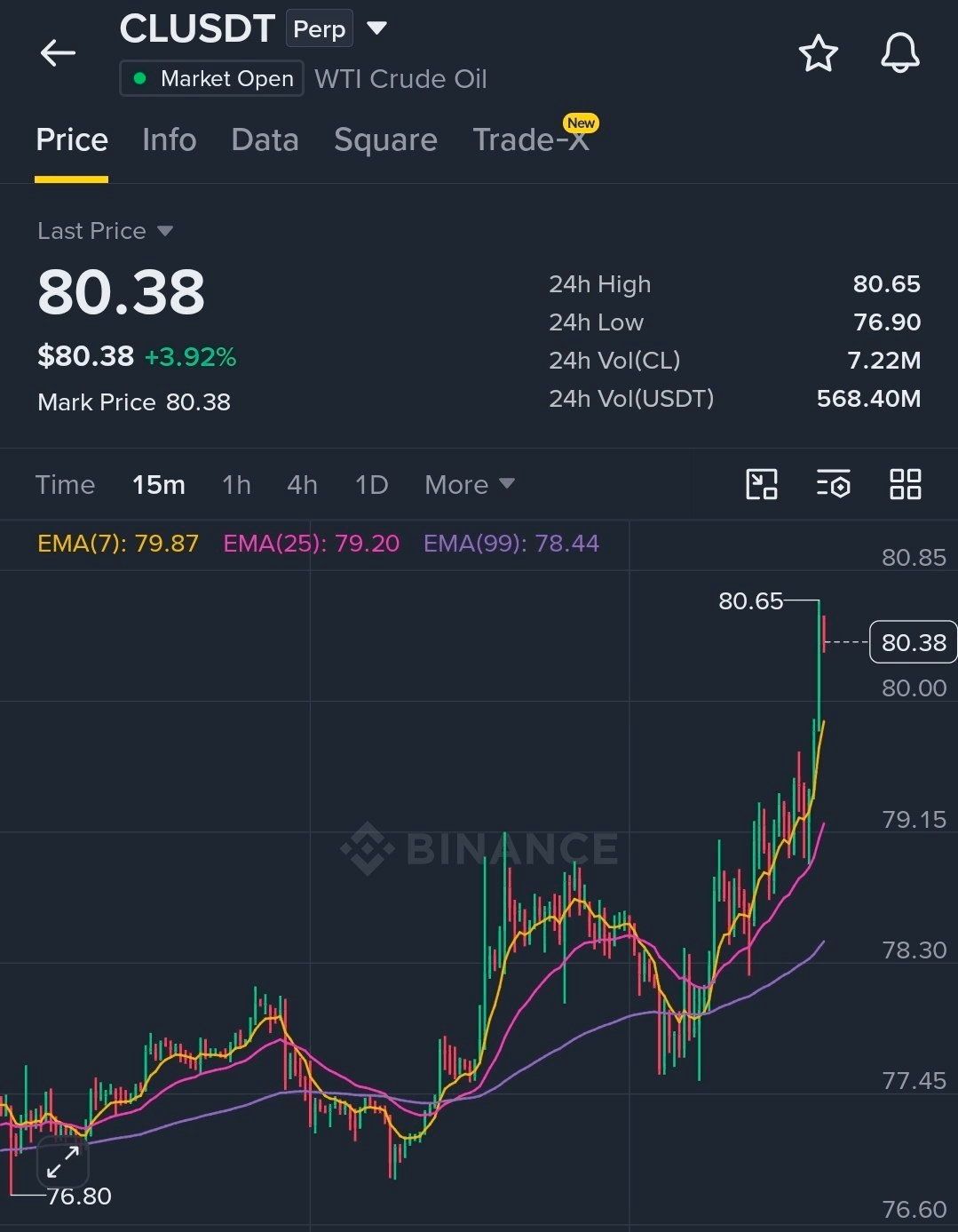Switch to the Data tab
The width and height of the screenshot is (958, 1232).
point(265,140)
